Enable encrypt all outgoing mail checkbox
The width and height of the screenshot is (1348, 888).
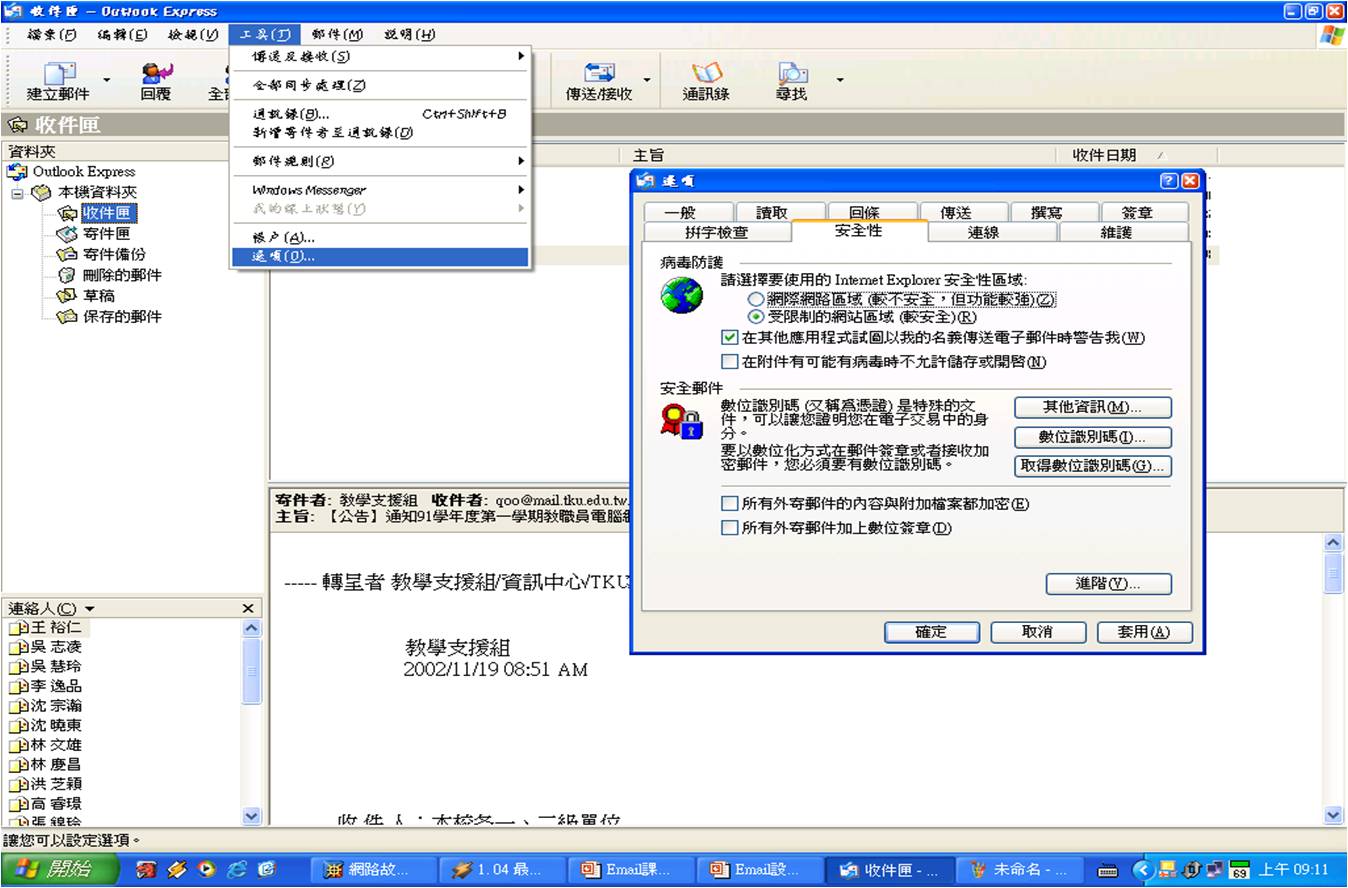(729, 504)
